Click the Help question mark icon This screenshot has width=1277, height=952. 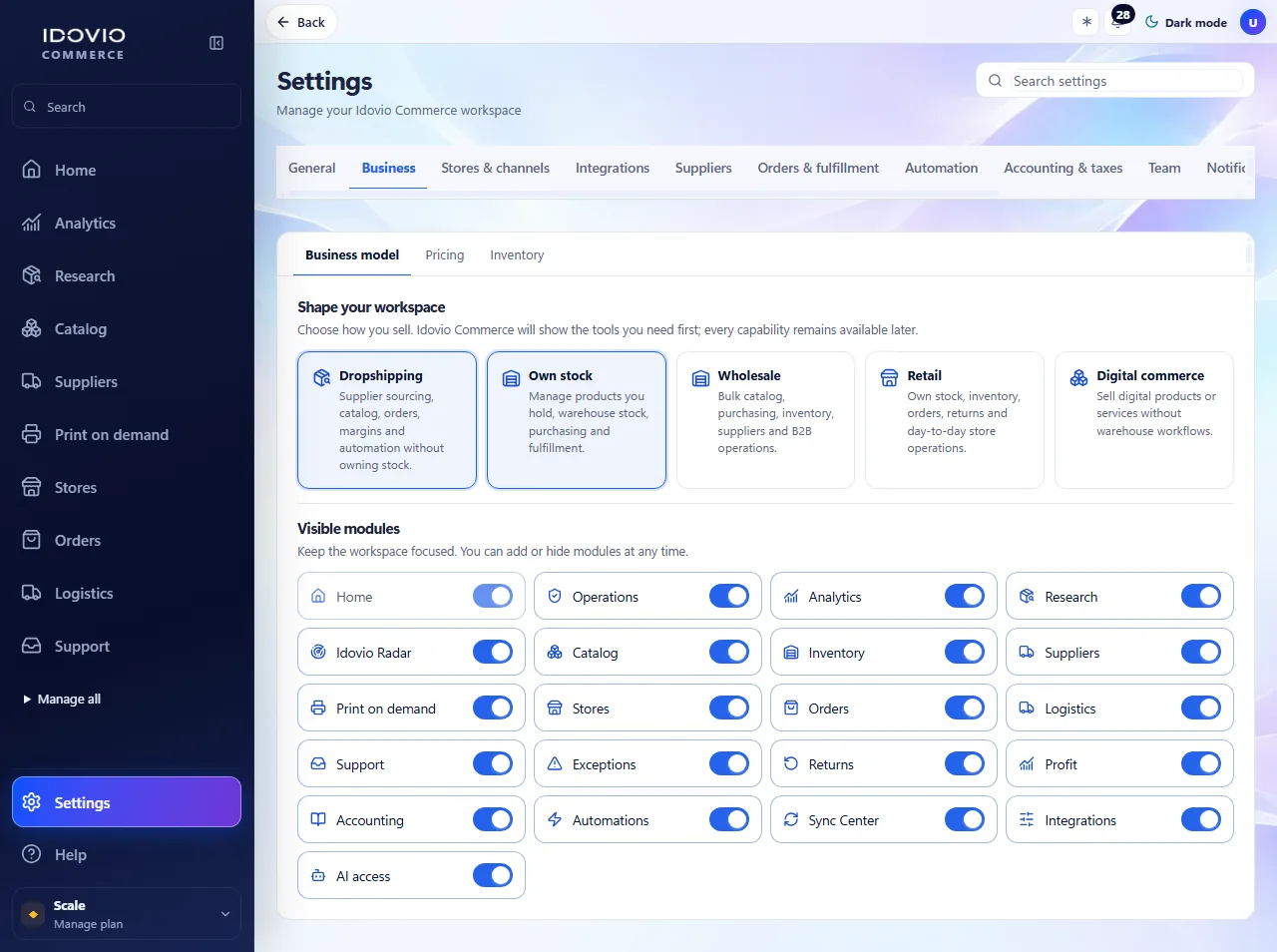coord(32,854)
